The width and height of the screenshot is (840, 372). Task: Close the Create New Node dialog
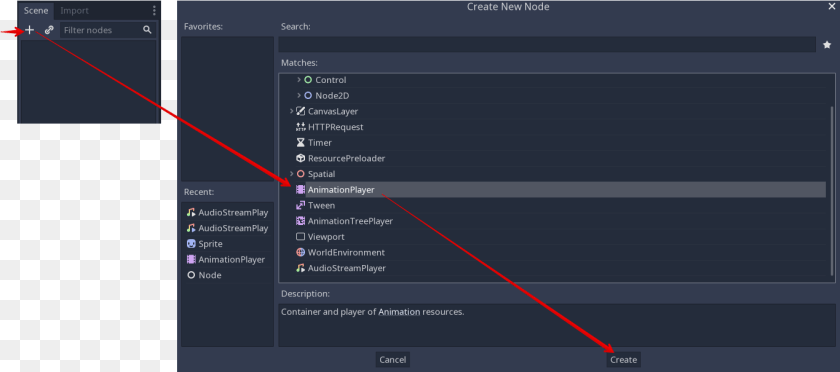pyautogui.click(x=832, y=6)
